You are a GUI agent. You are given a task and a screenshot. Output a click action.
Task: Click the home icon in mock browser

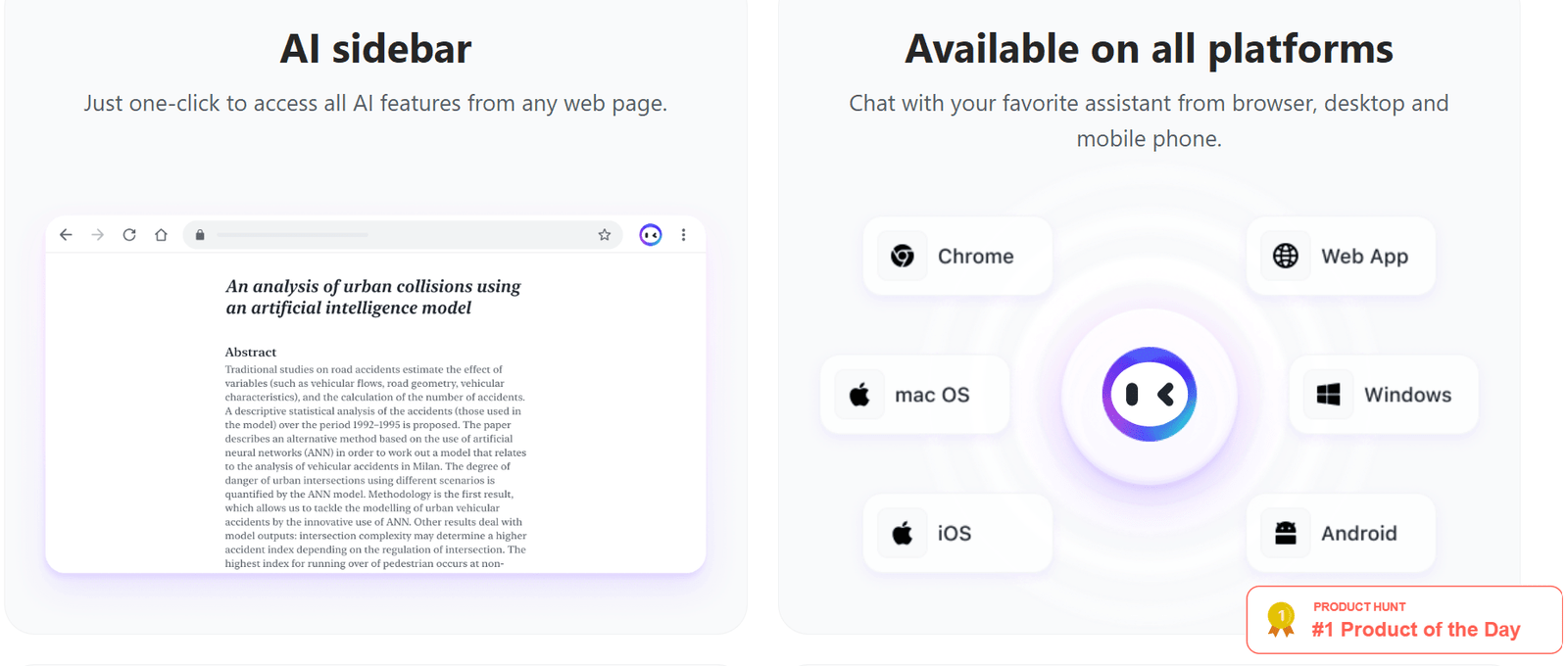click(161, 235)
